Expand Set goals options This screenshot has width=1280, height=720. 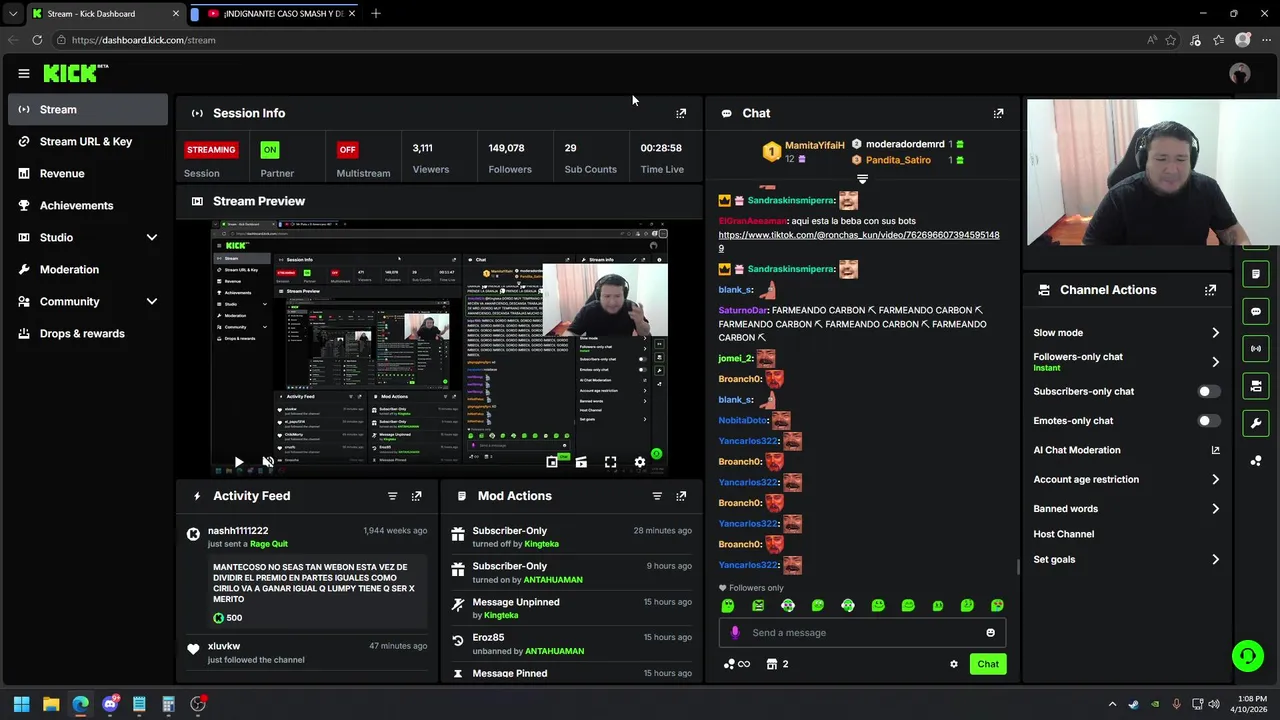pos(1215,560)
